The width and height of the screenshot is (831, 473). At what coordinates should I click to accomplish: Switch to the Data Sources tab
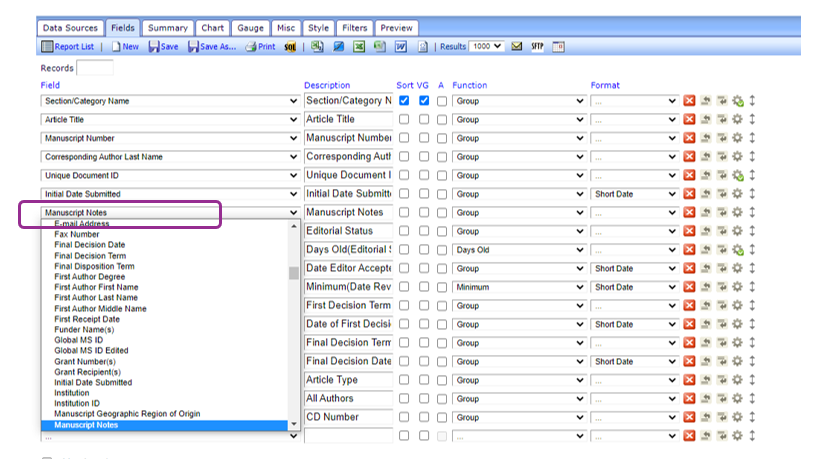[x=69, y=28]
